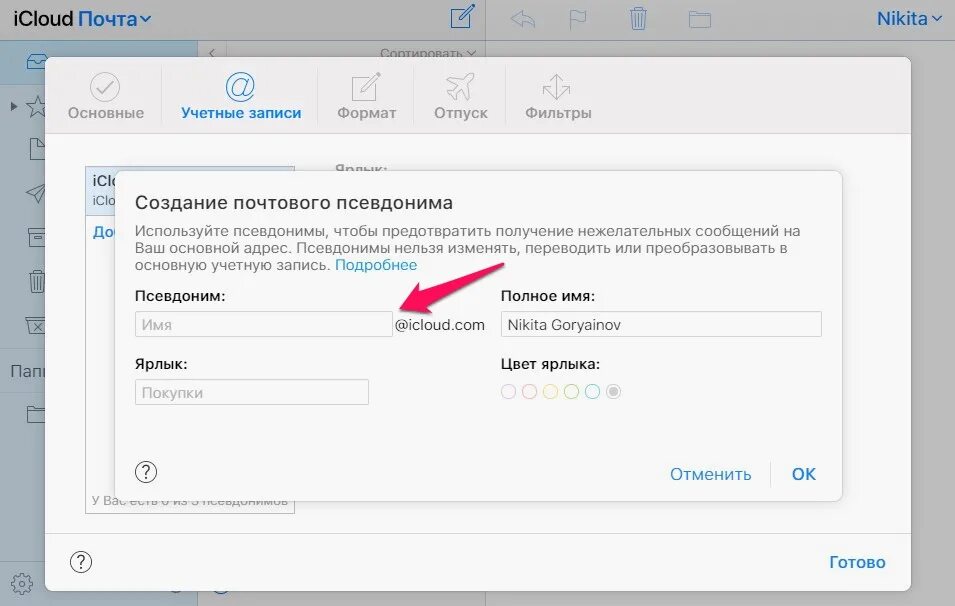Open the Отпуск tab
The width and height of the screenshot is (955, 606).
(460, 96)
